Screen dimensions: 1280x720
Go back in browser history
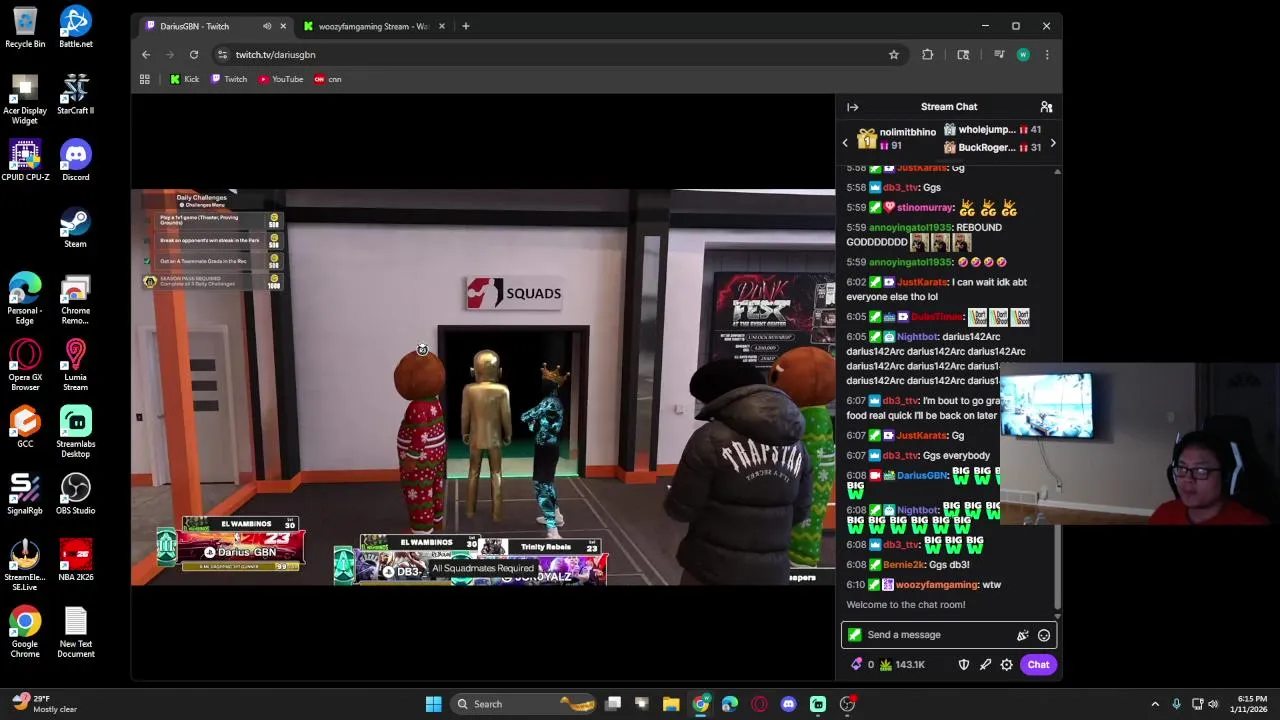tap(146, 55)
